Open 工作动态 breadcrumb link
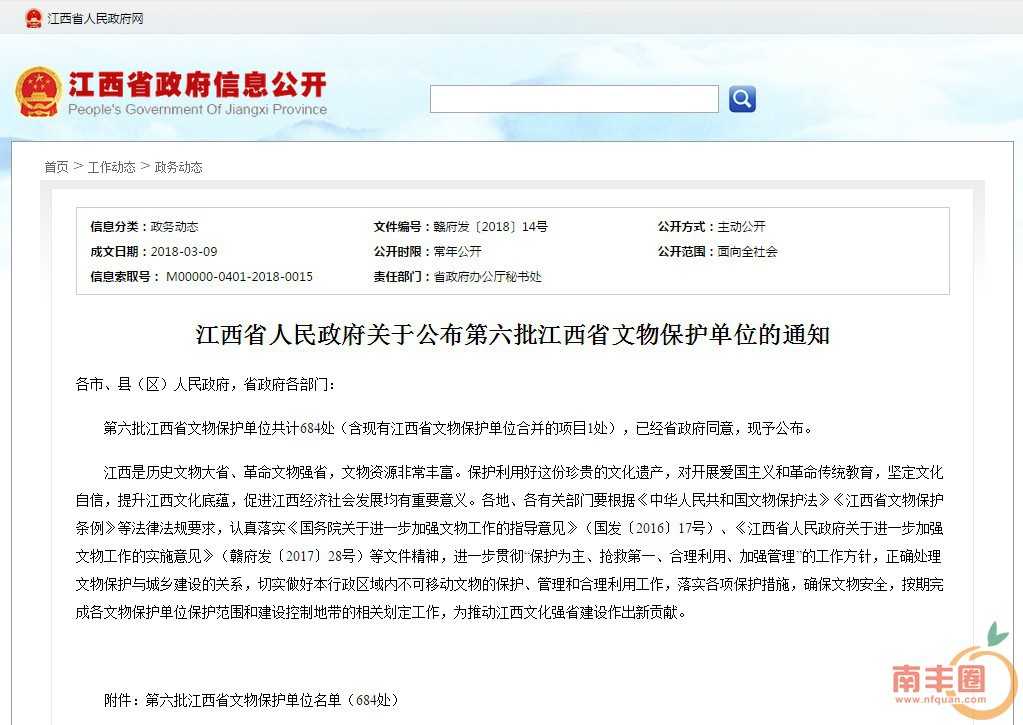Image resolution: width=1023 pixels, height=725 pixels. pyautogui.click(x=111, y=167)
